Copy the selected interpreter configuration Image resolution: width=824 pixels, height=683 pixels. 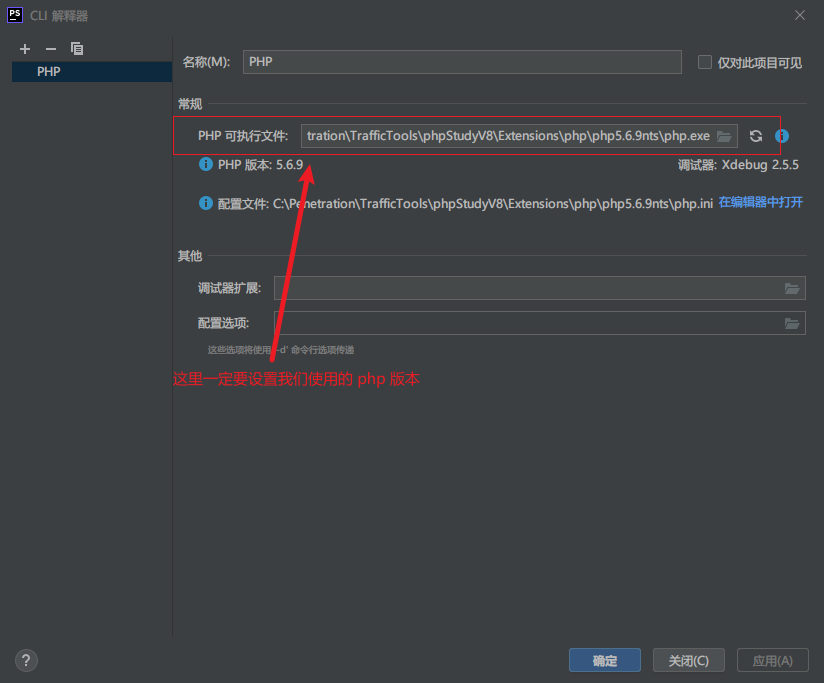click(x=77, y=49)
